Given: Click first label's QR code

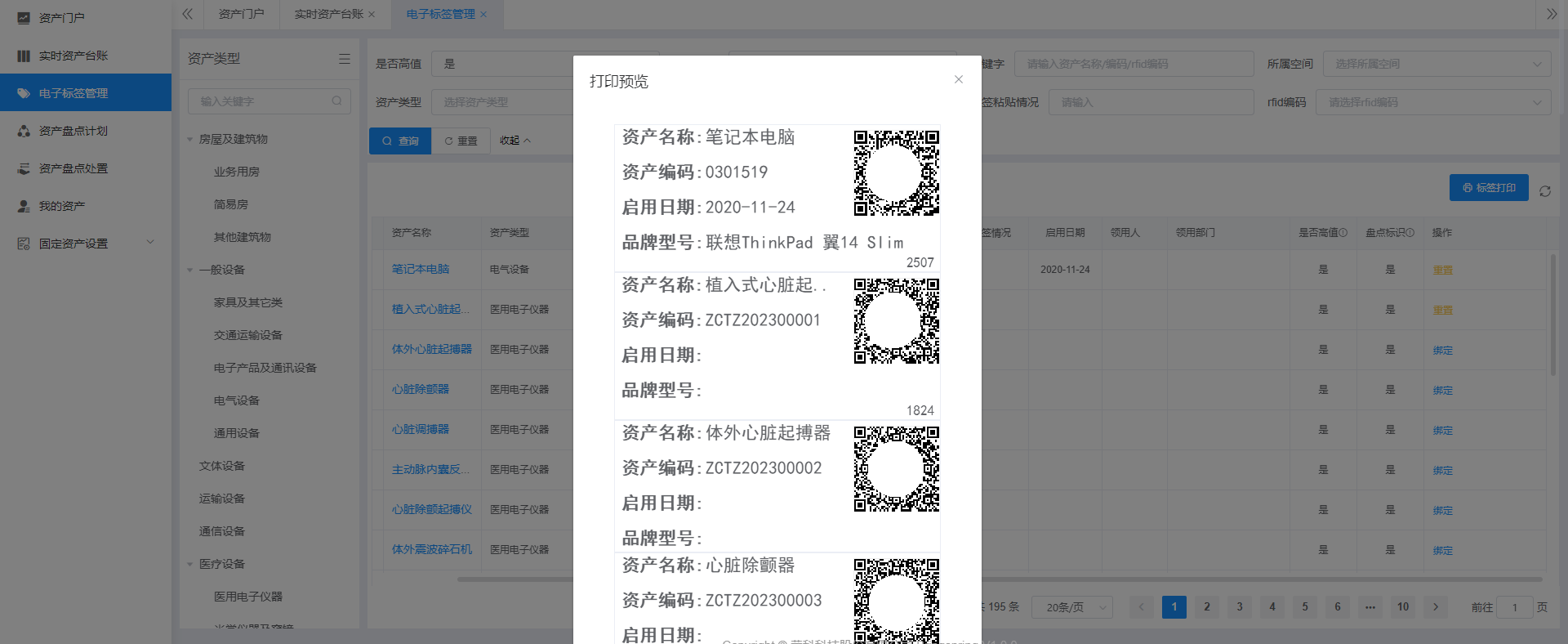Looking at the screenshot, I should point(896,172).
